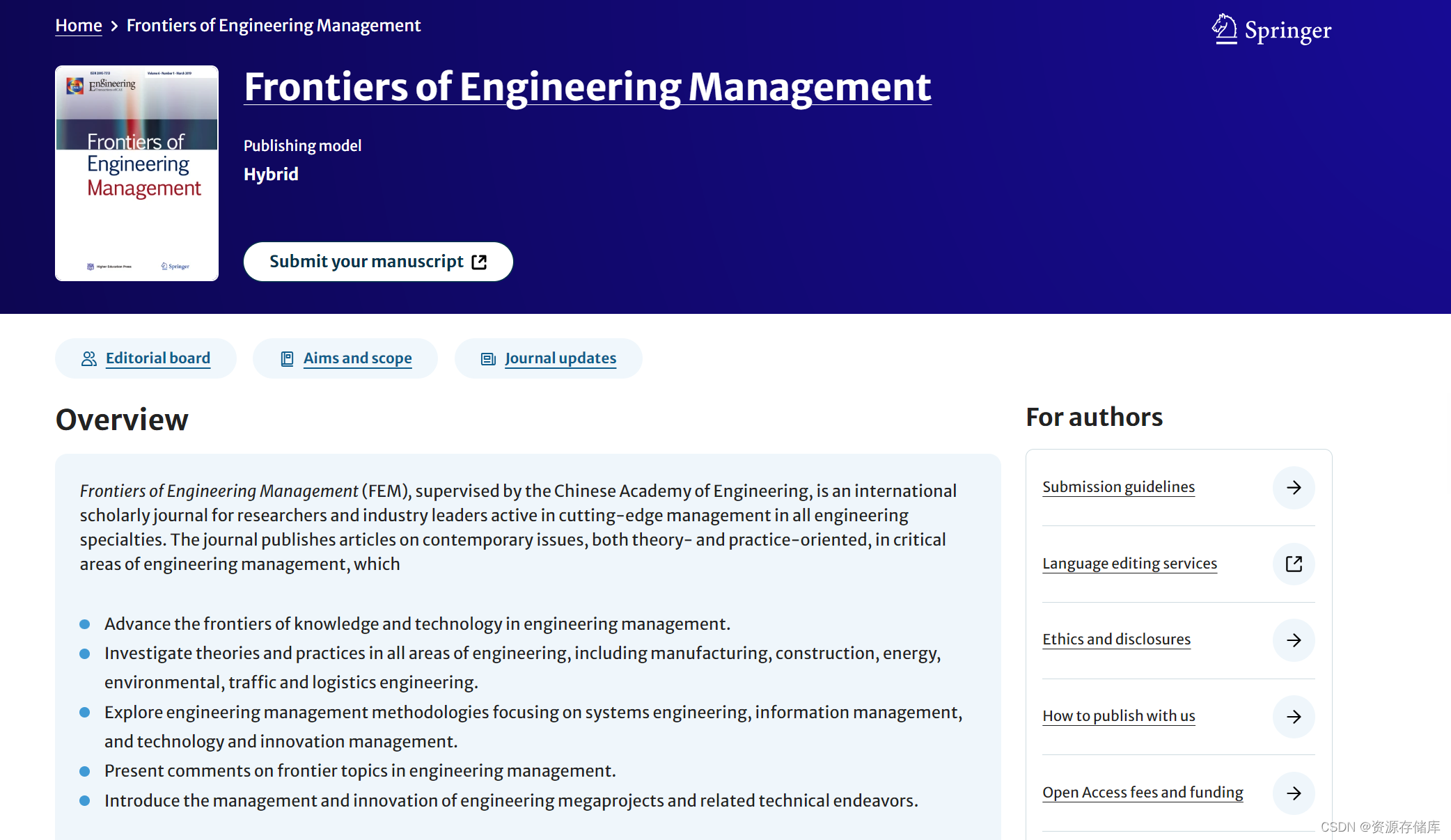Switch to Journal updates

coord(560,358)
